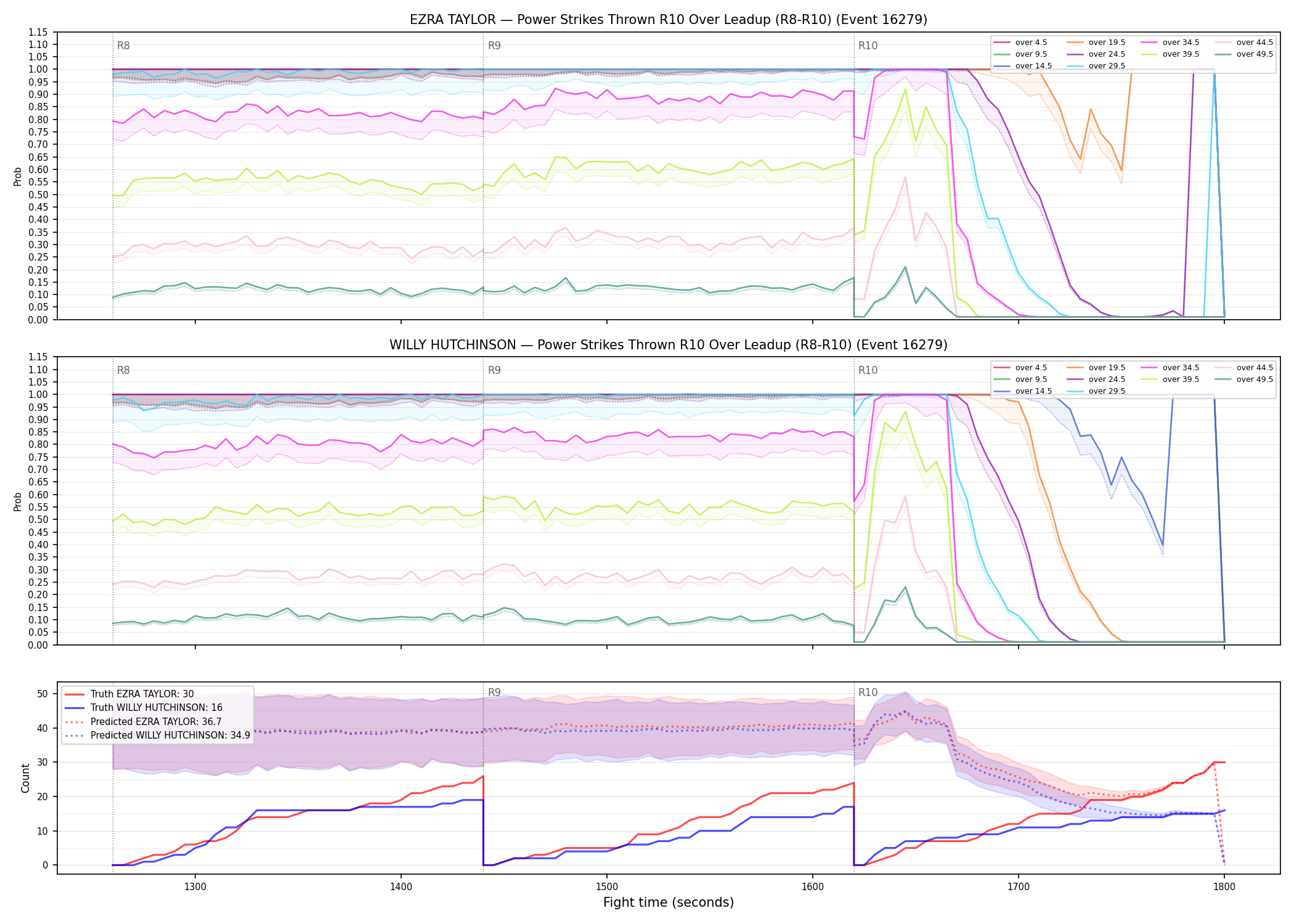Image resolution: width=1294 pixels, height=924 pixels.
Task: Click 'over 29.5' legend entry in Willy Hutchinson chart
Action: [x=1096, y=391]
